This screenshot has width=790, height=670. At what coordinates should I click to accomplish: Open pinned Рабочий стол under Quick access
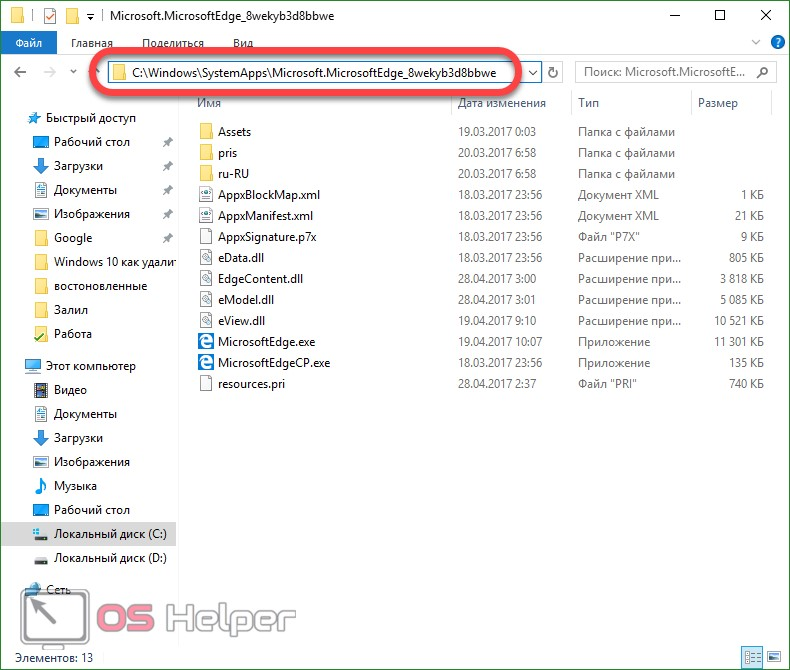point(92,142)
